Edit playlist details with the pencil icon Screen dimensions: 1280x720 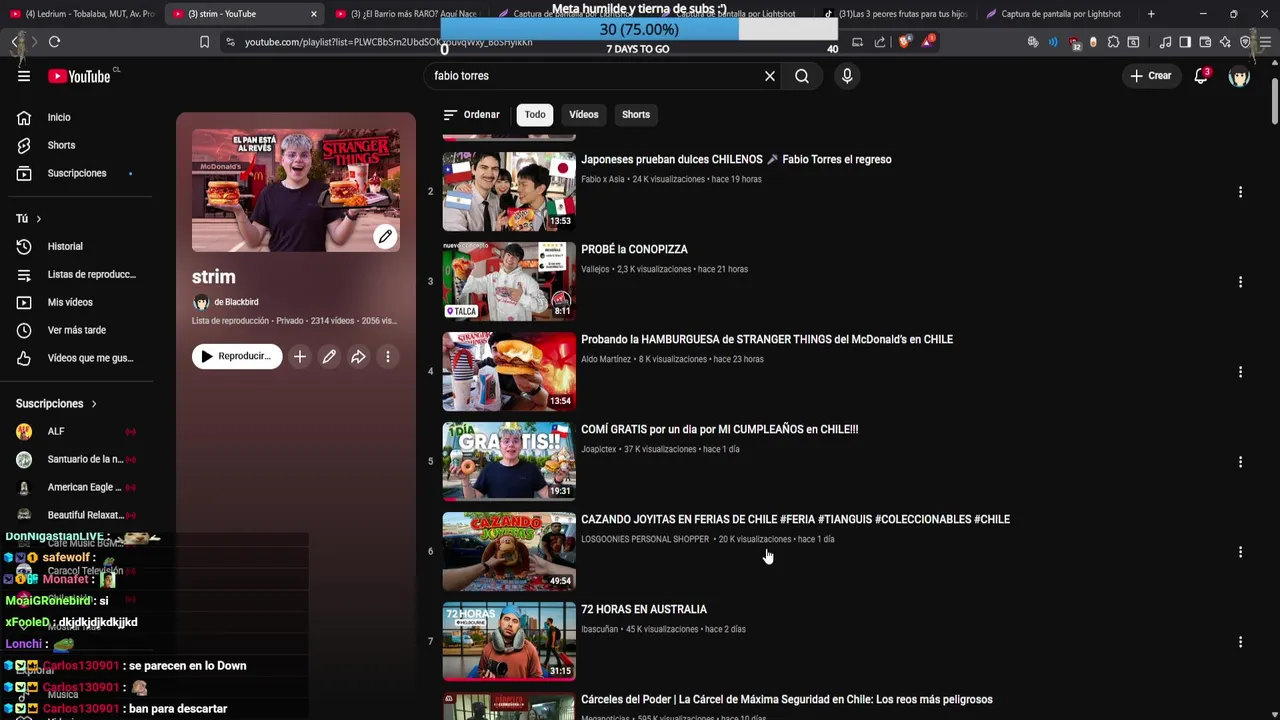[x=329, y=356]
